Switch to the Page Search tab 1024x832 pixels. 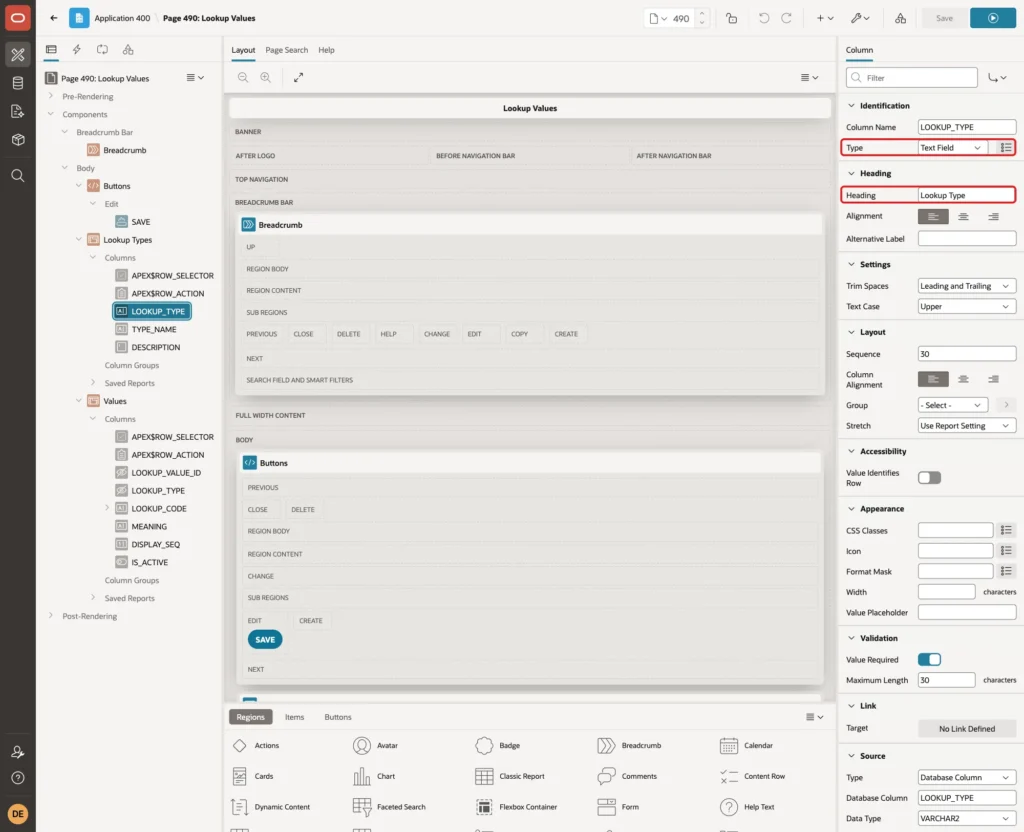pyautogui.click(x=286, y=50)
